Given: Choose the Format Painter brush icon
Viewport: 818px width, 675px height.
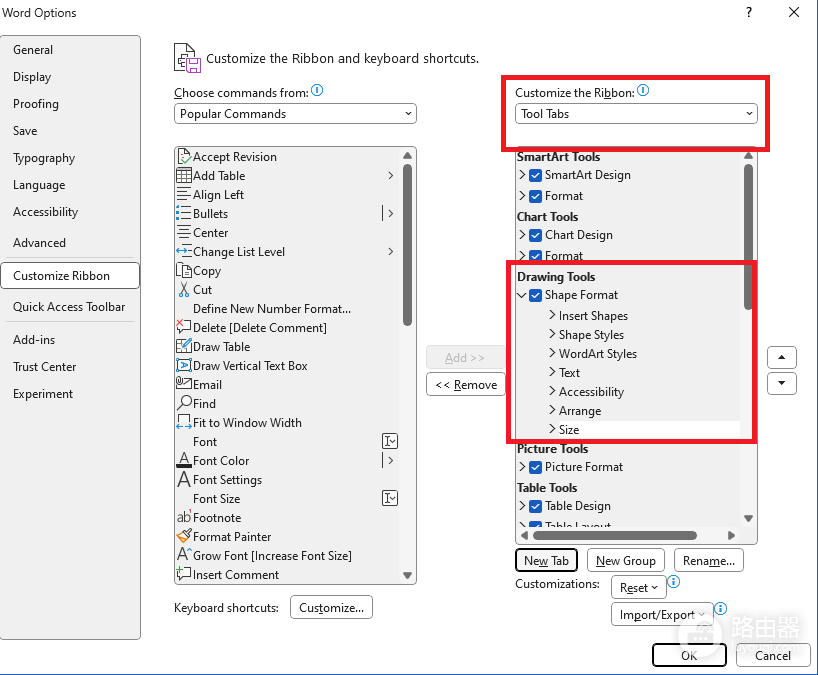Looking at the screenshot, I should click(x=184, y=536).
